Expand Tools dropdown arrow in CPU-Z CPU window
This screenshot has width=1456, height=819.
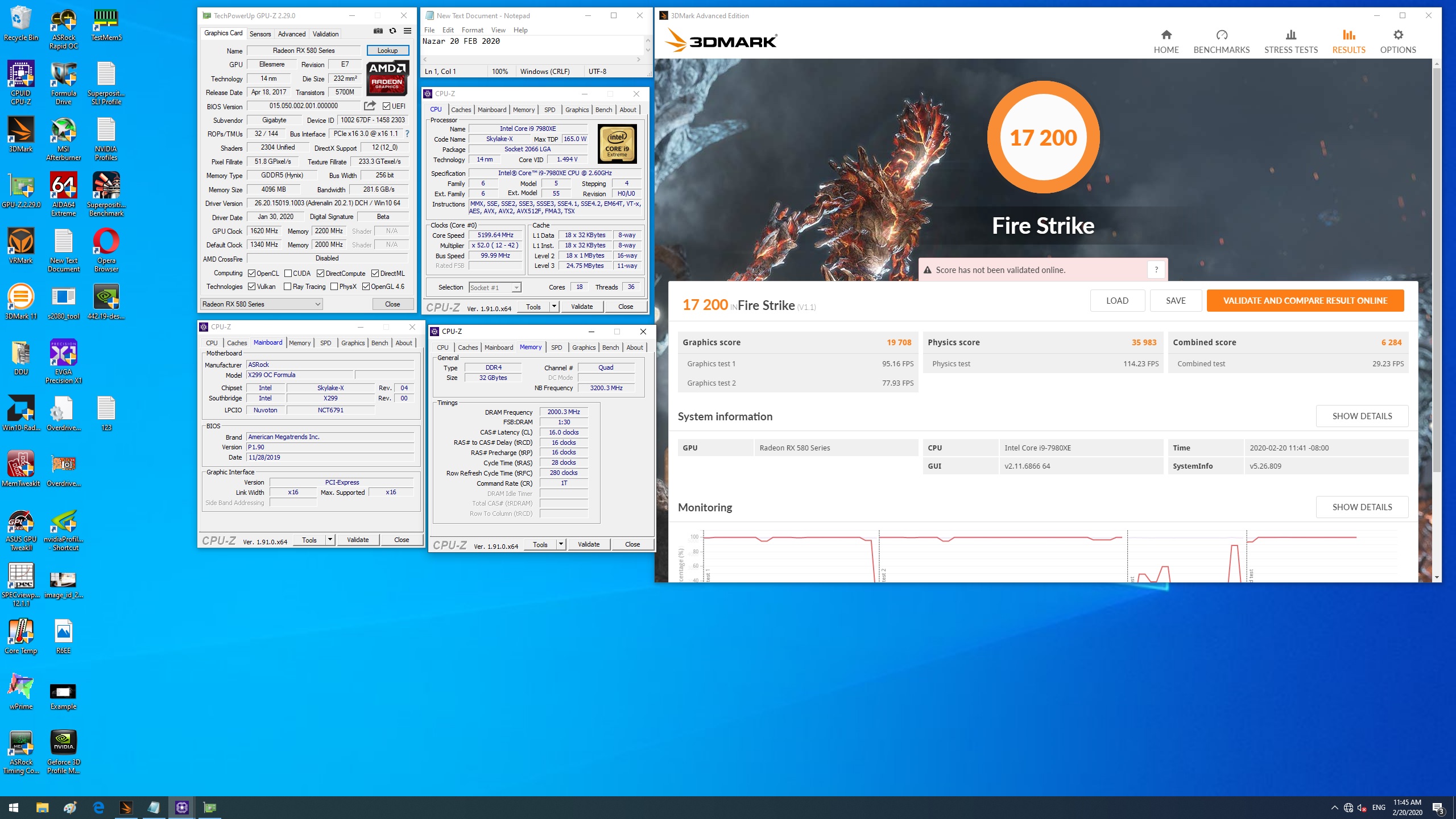tap(554, 307)
